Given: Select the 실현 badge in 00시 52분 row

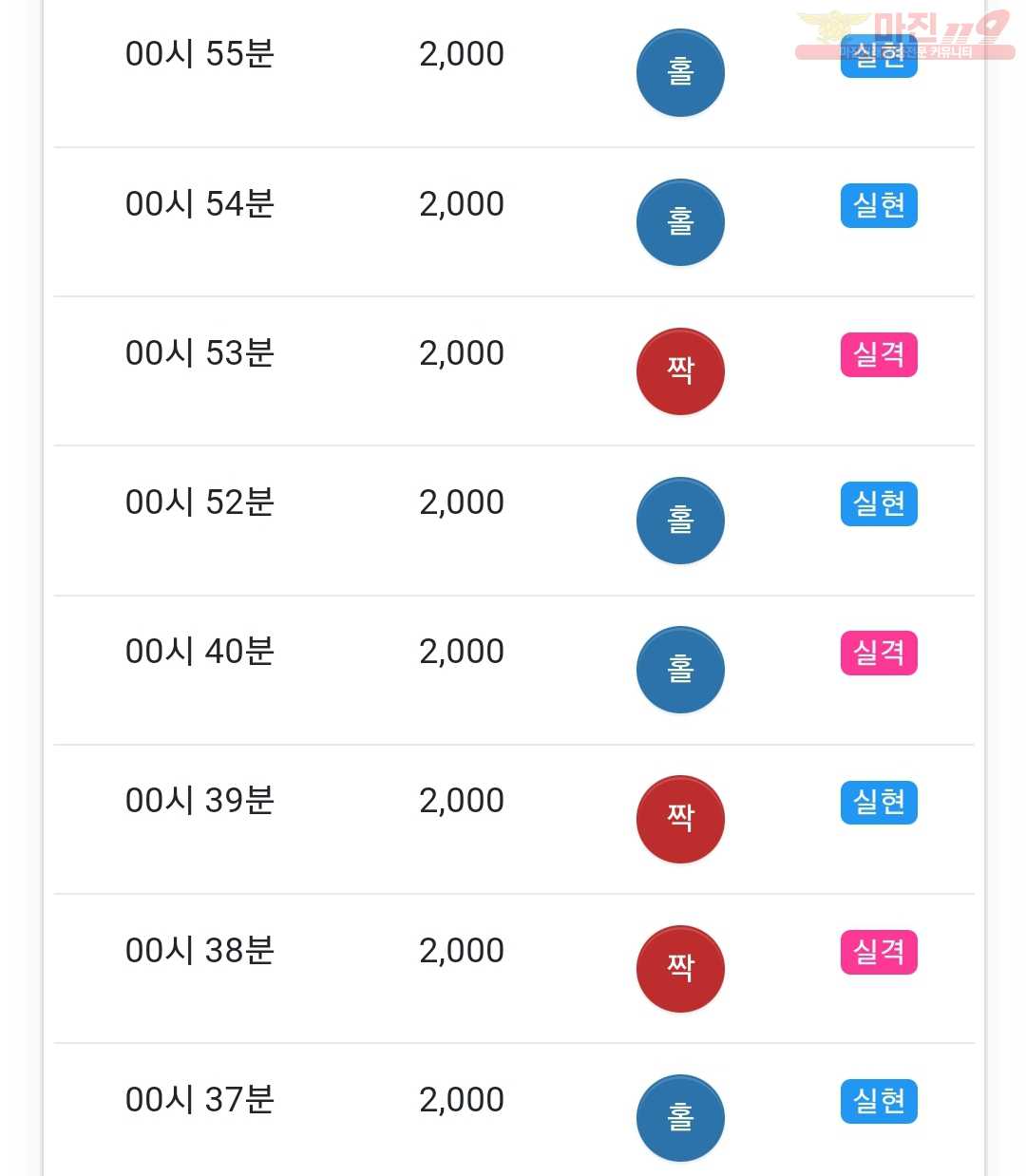Looking at the screenshot, I should 879,503.
